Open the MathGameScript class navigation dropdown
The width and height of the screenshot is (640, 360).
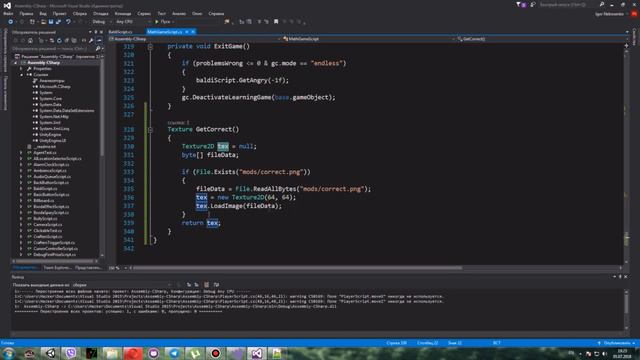[369, 39]
